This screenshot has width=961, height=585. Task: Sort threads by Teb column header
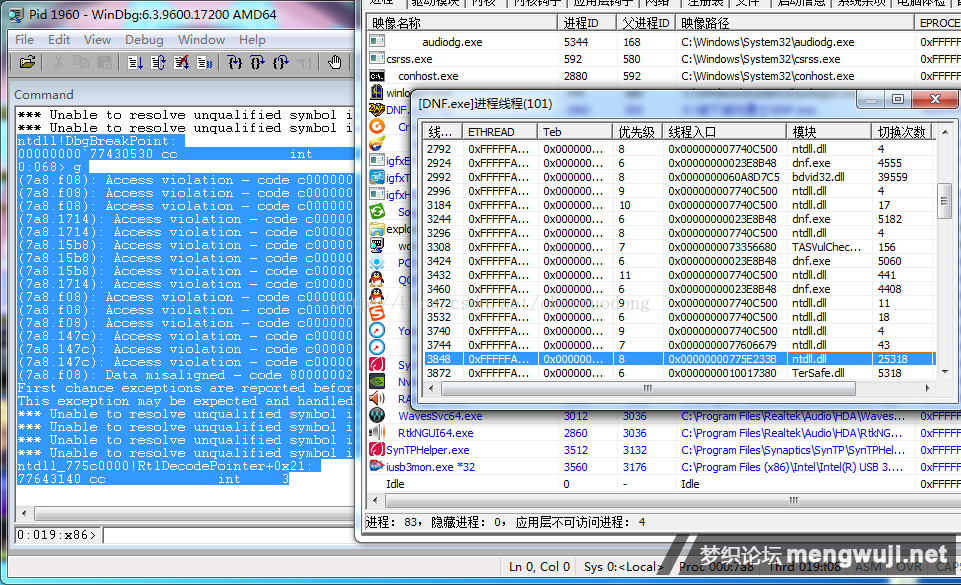[575, 132]
